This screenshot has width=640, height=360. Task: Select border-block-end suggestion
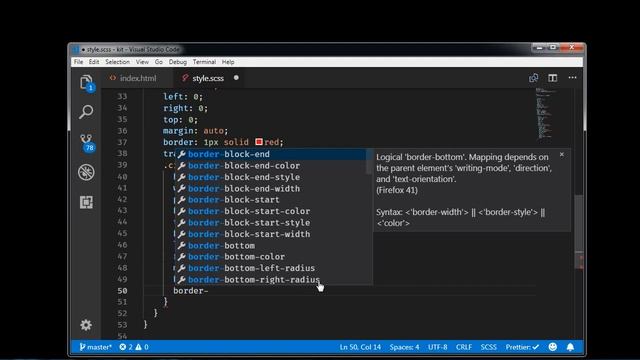(271, 154)
